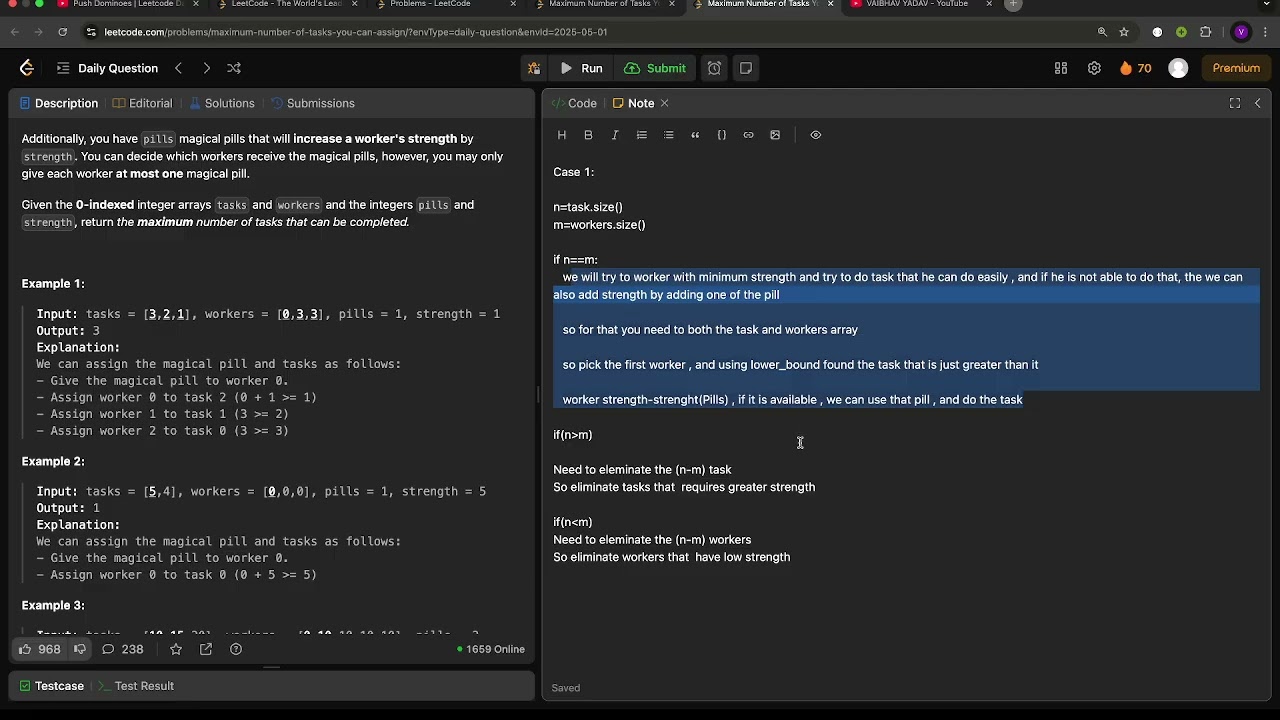Bookmark this page with star icon
Image resolution: width=1280 pixels, height=720 pixels.
(1124, 32)
